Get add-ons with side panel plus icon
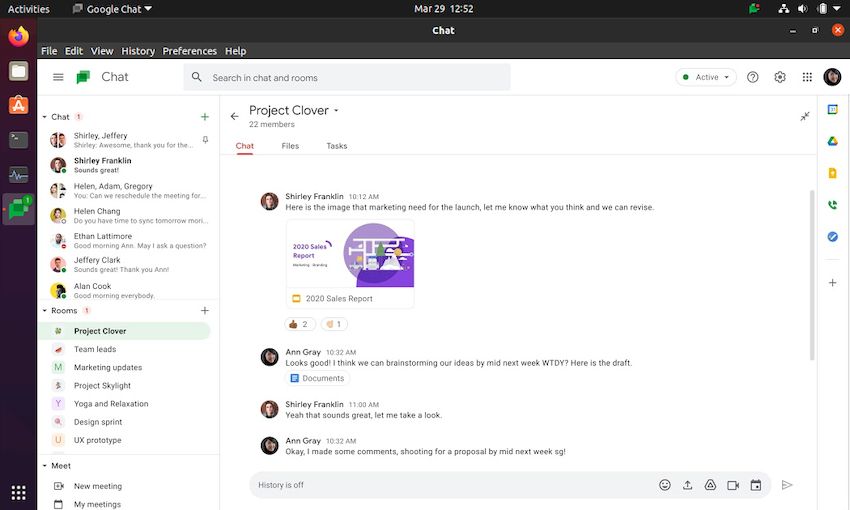Image resolution: width=850 pixels, height=510 pixels. 833,282
